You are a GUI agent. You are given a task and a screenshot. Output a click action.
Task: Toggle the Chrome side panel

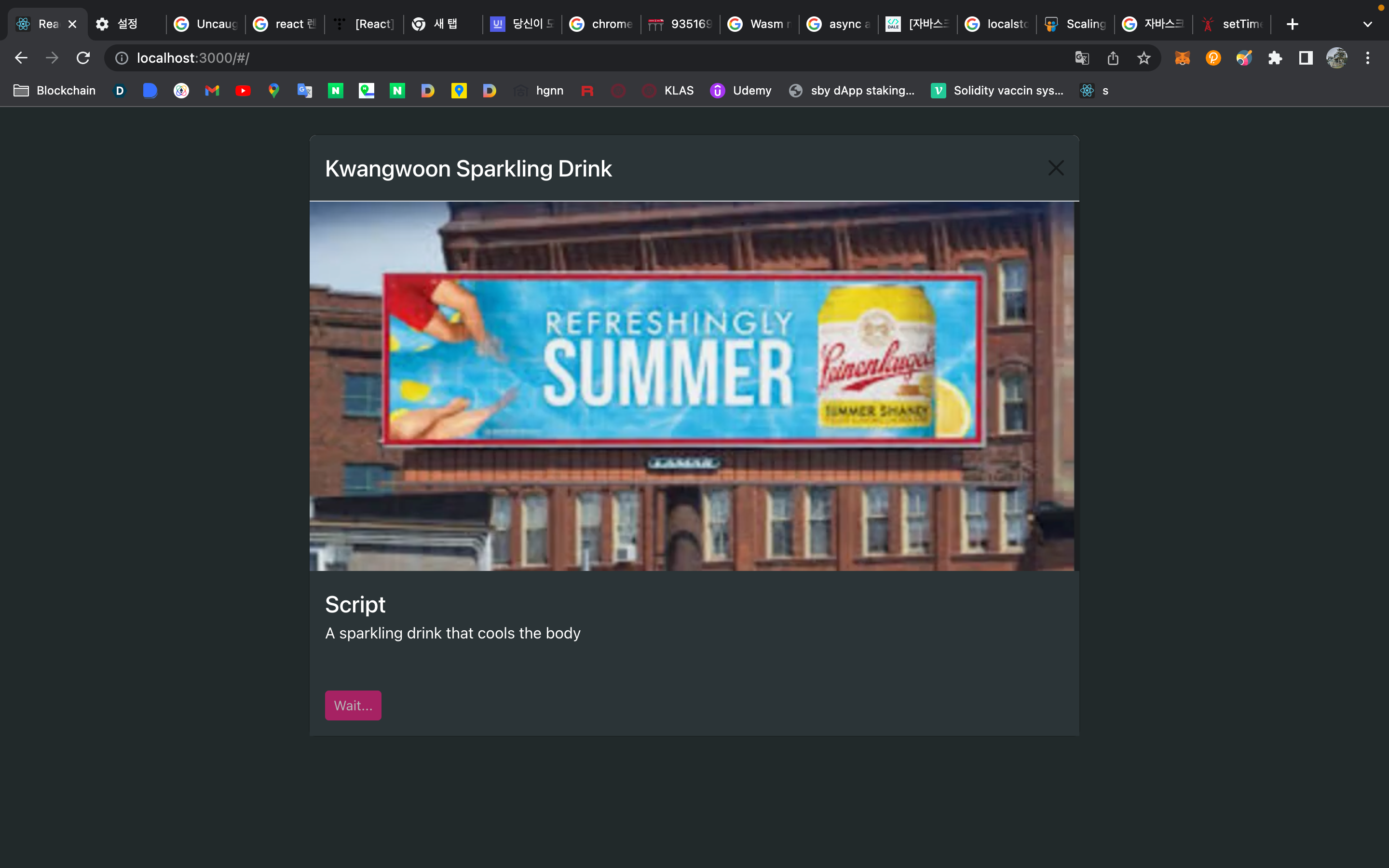[x=1306, y=58]
